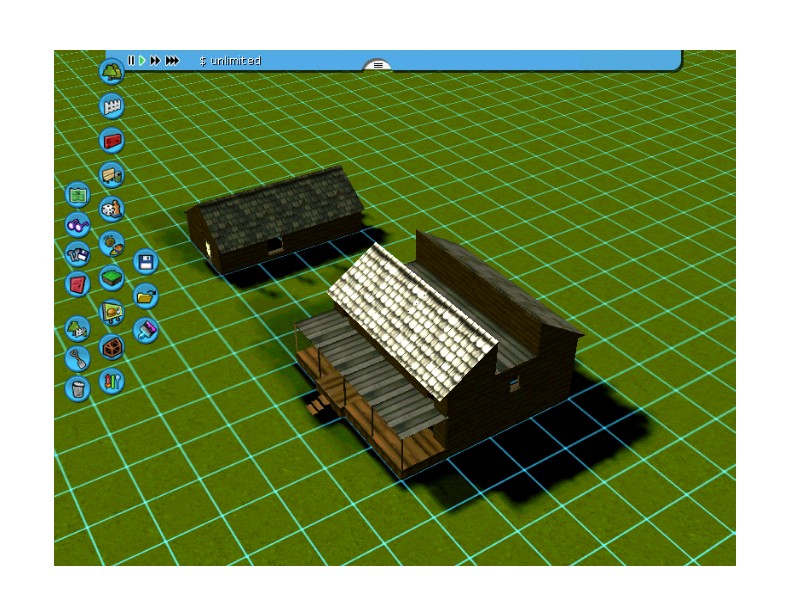Set game speed to double fast-forward

155,61
